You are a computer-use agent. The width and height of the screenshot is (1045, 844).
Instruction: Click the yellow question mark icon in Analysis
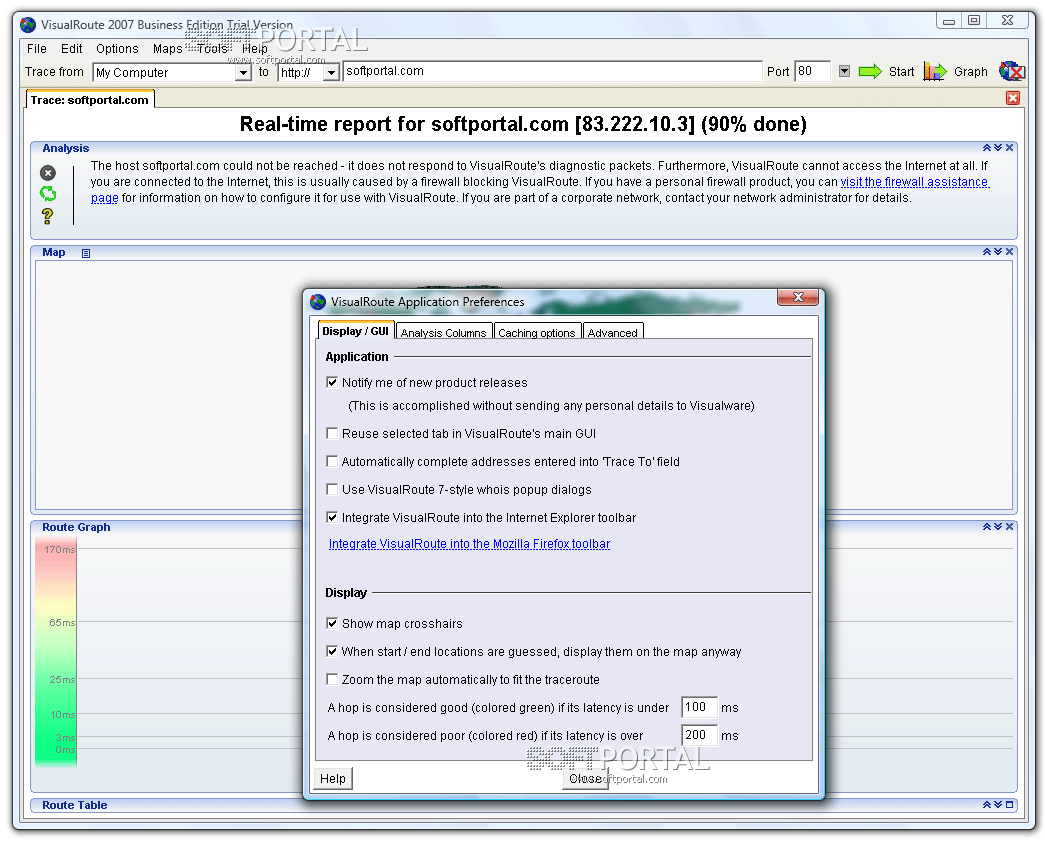47,215
